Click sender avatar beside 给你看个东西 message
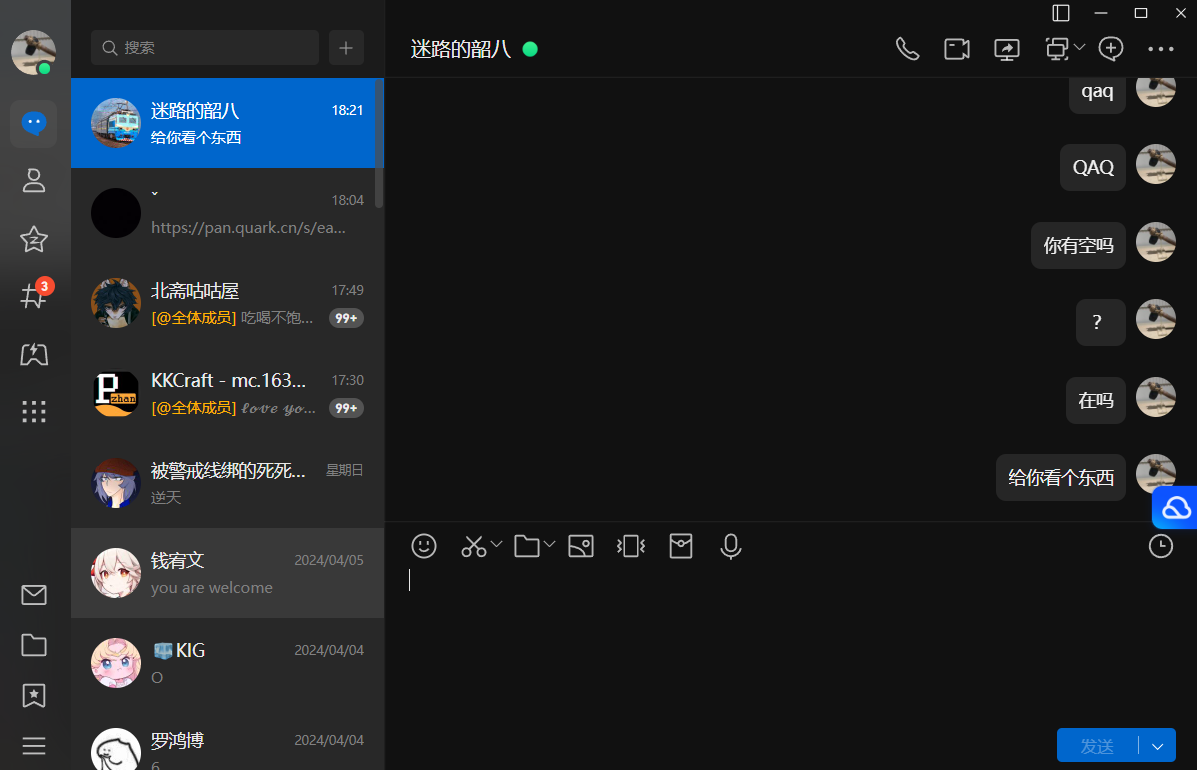This screenshot has width=1197, height=770. tap(1156, 474)
